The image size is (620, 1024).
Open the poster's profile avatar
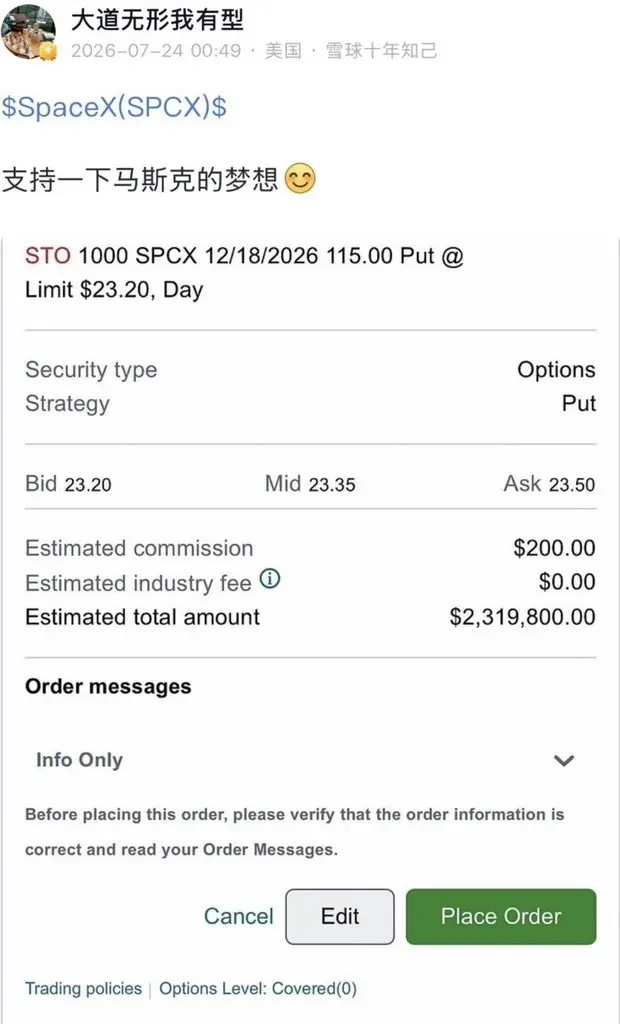[29, 33]
